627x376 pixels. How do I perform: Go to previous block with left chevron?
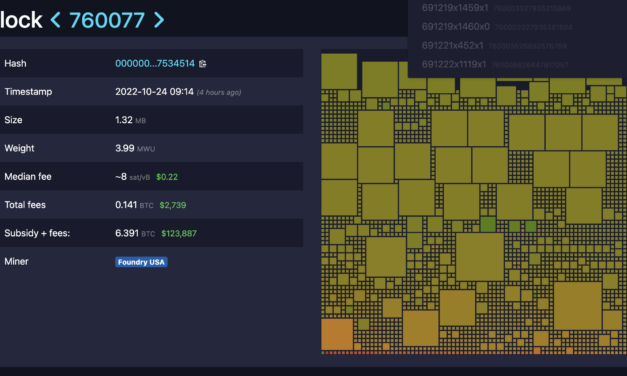56,20
